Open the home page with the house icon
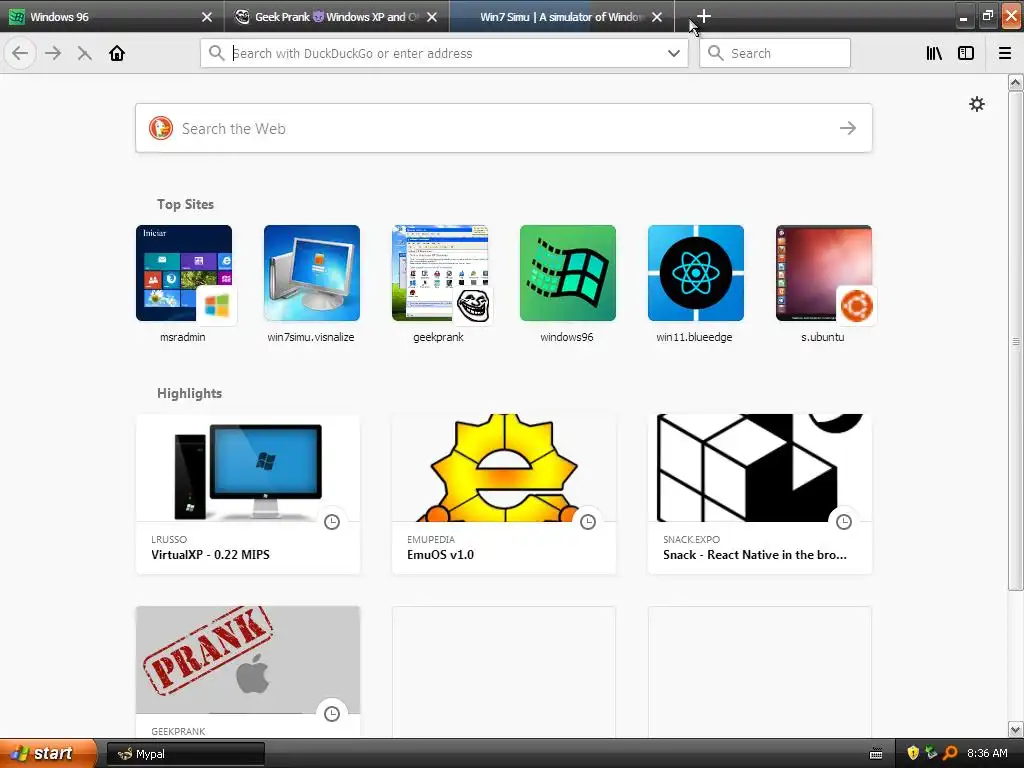This screenshot has height=768, width=1024. coord(117,53)
